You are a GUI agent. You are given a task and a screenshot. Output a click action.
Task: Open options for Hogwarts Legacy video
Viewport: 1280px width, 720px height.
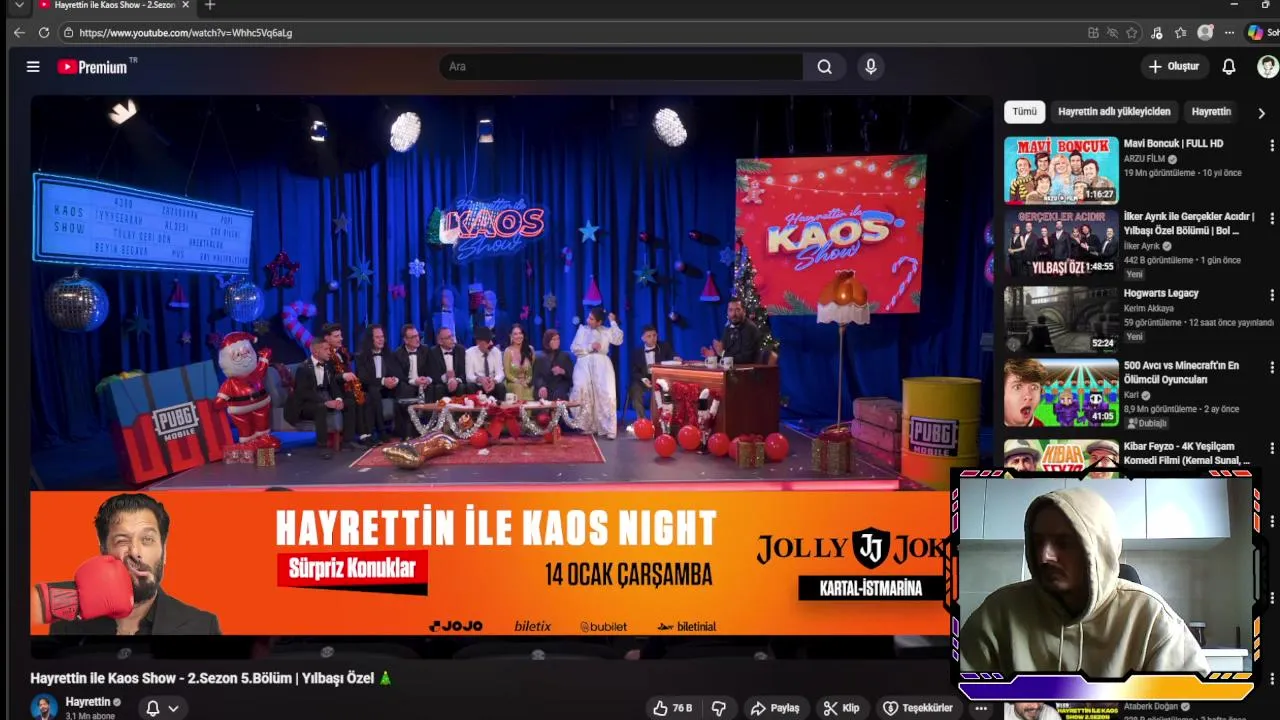pyautogui.click(x=1272, y=295)
